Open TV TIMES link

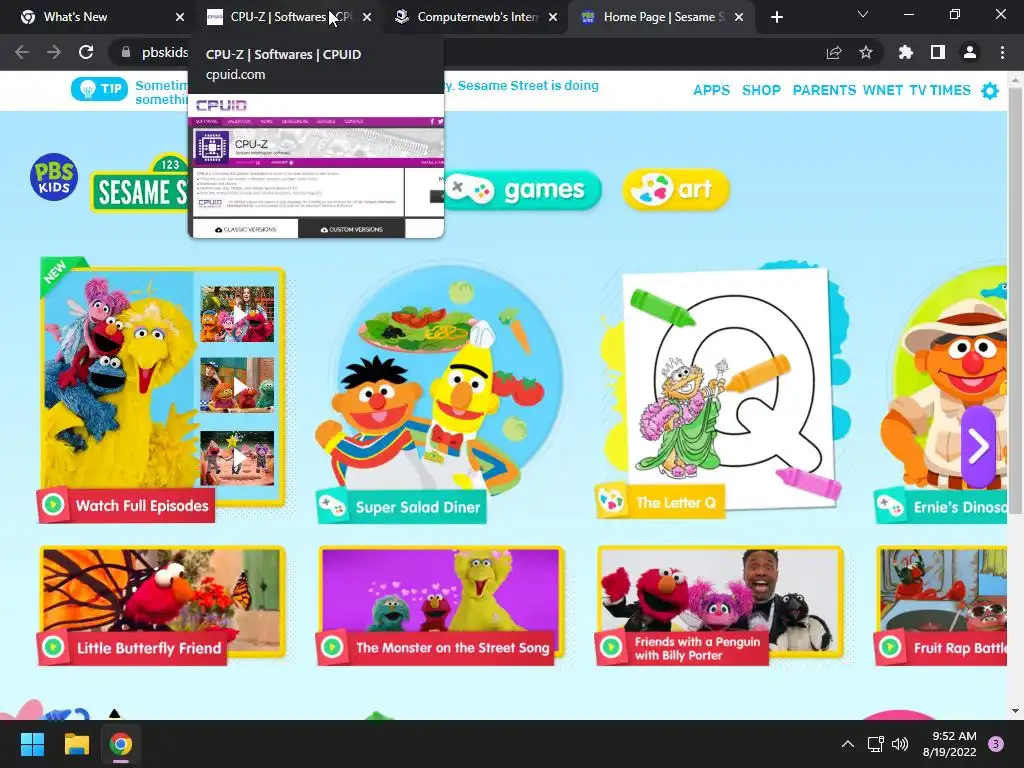tap(940, 90)
